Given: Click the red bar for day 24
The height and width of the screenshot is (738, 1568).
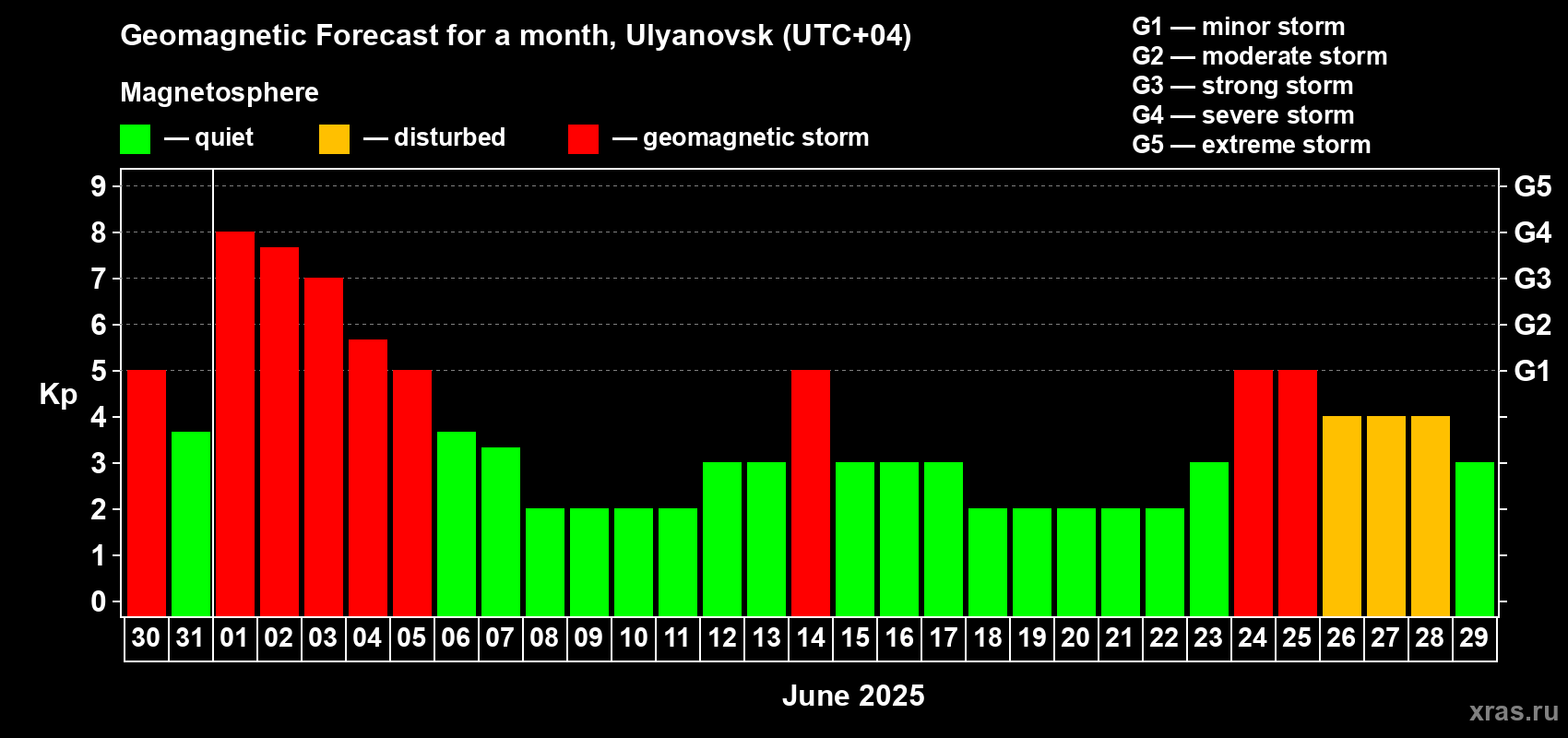Looking at the screenshot, I should [1253, 494].
